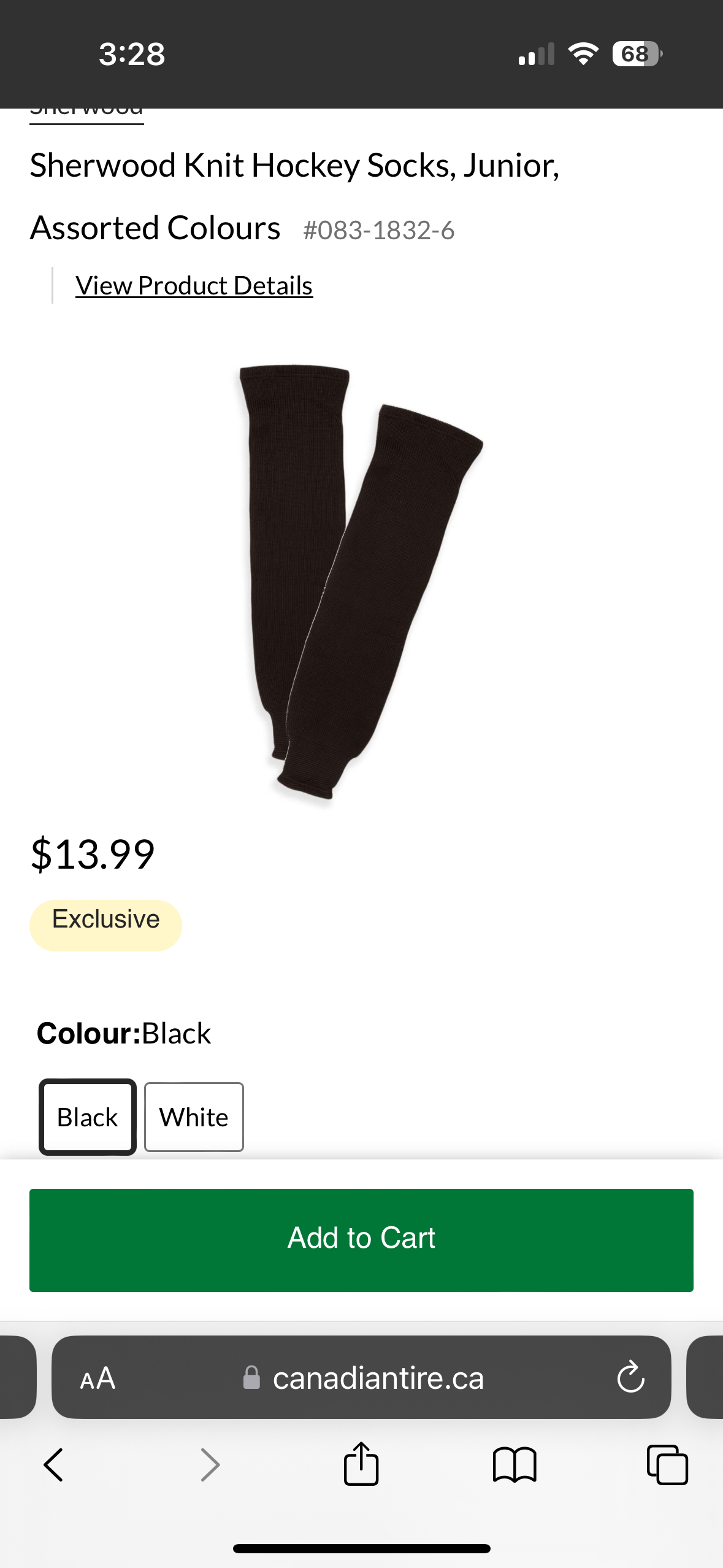The width and height of the screenshot is (723, 1568).
Task: Tap the product number #083-1832-6
Action: click(379, 231)
